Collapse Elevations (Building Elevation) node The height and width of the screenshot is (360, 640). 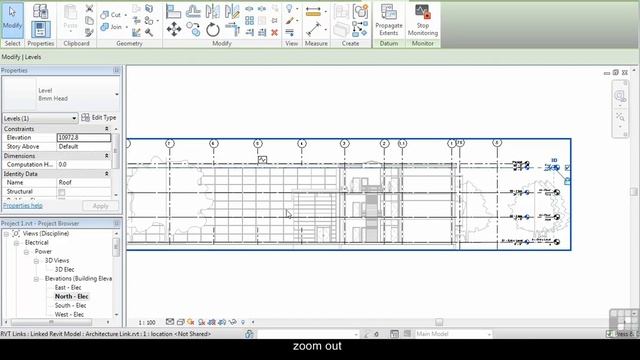coord(36,279)
